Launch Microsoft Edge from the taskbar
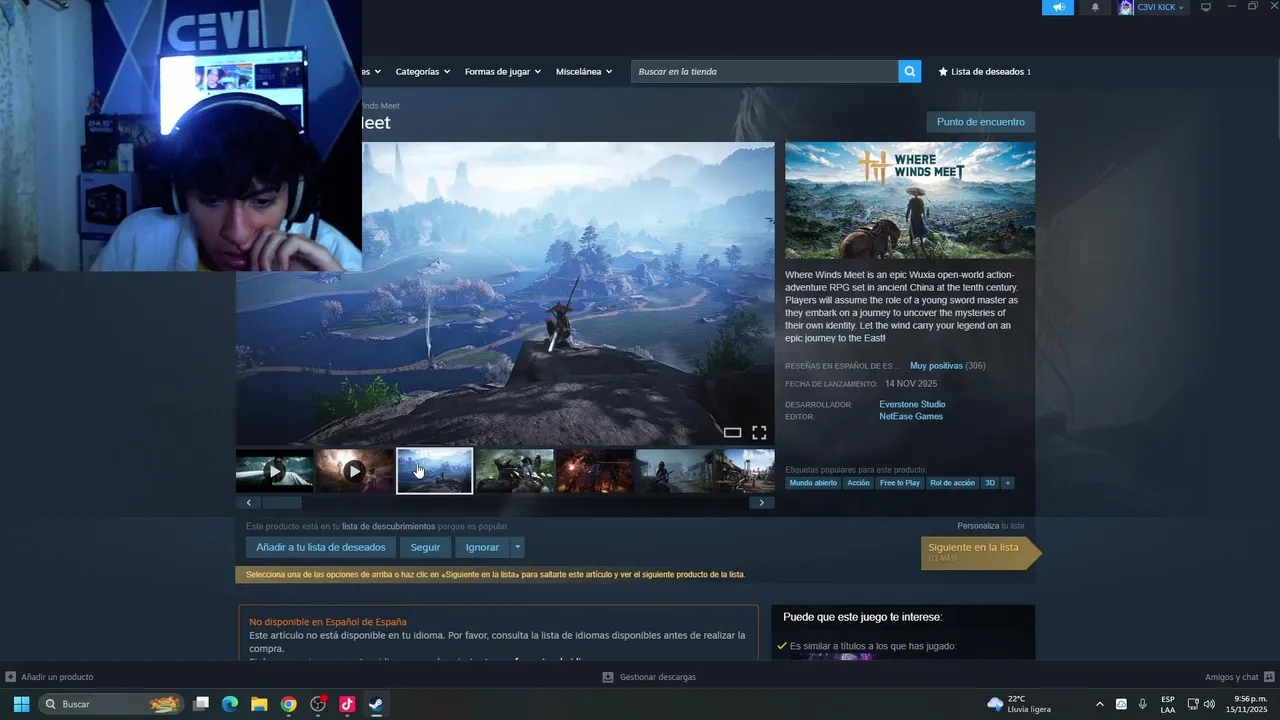This screenshot has height=720, width=1280. coord(230,704)
